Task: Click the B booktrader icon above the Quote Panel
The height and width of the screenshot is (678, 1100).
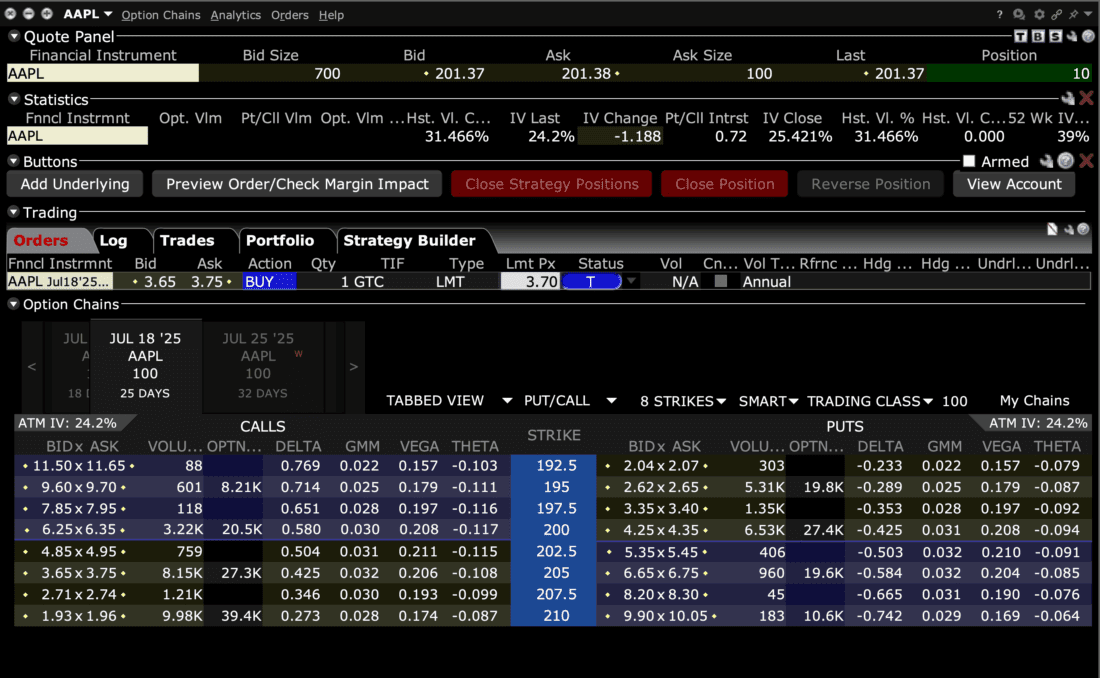Action: [x=1037, y=36]
